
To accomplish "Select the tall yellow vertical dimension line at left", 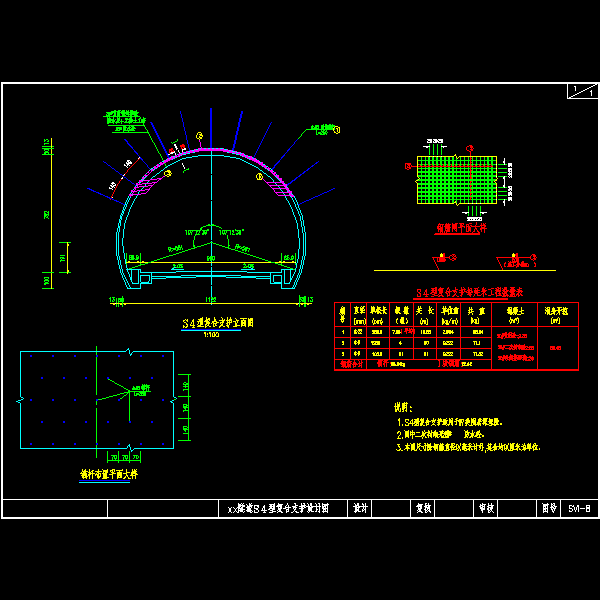I will [48, 215].
